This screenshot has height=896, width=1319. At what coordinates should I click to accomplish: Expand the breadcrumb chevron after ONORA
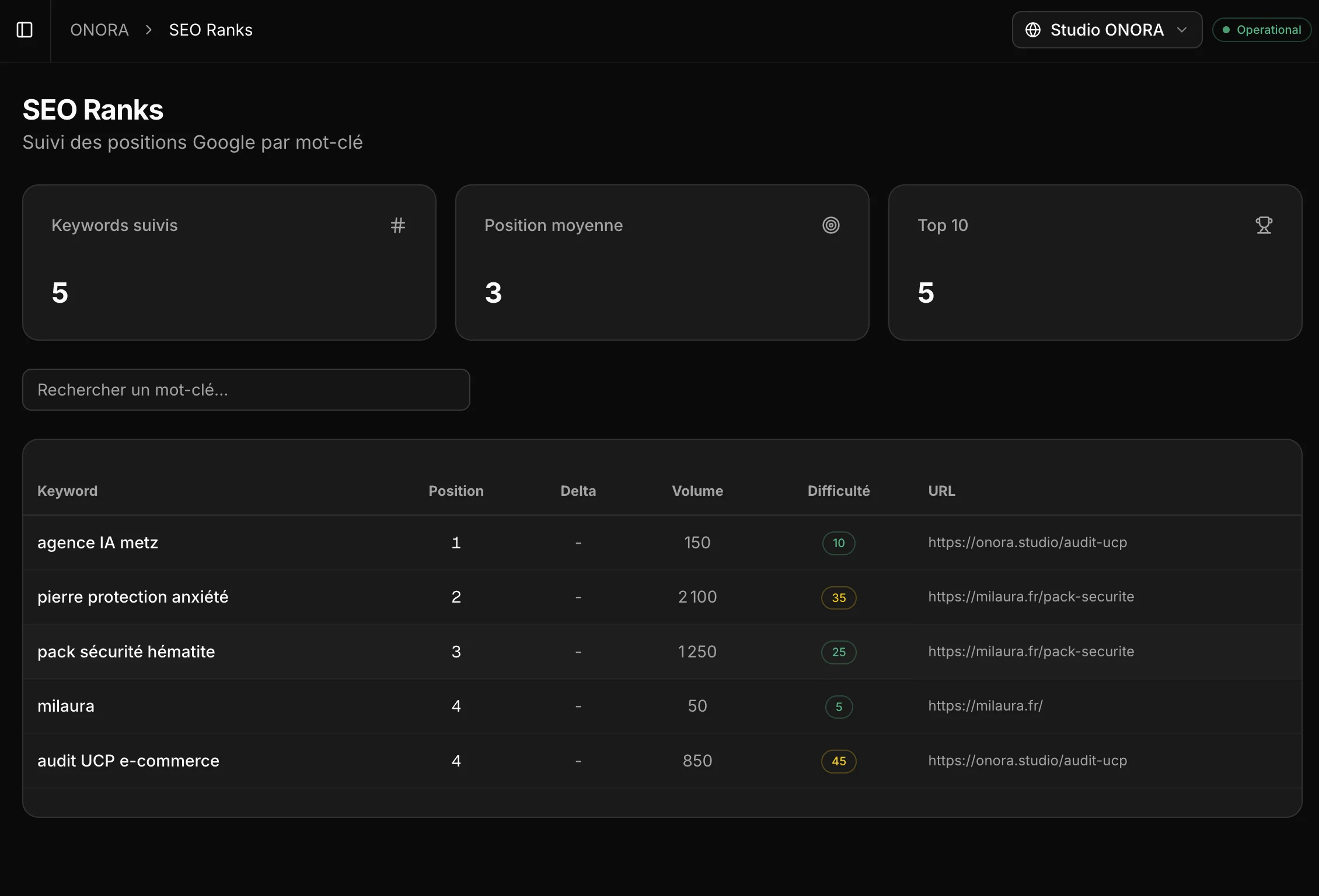click(x=148, y=30)
